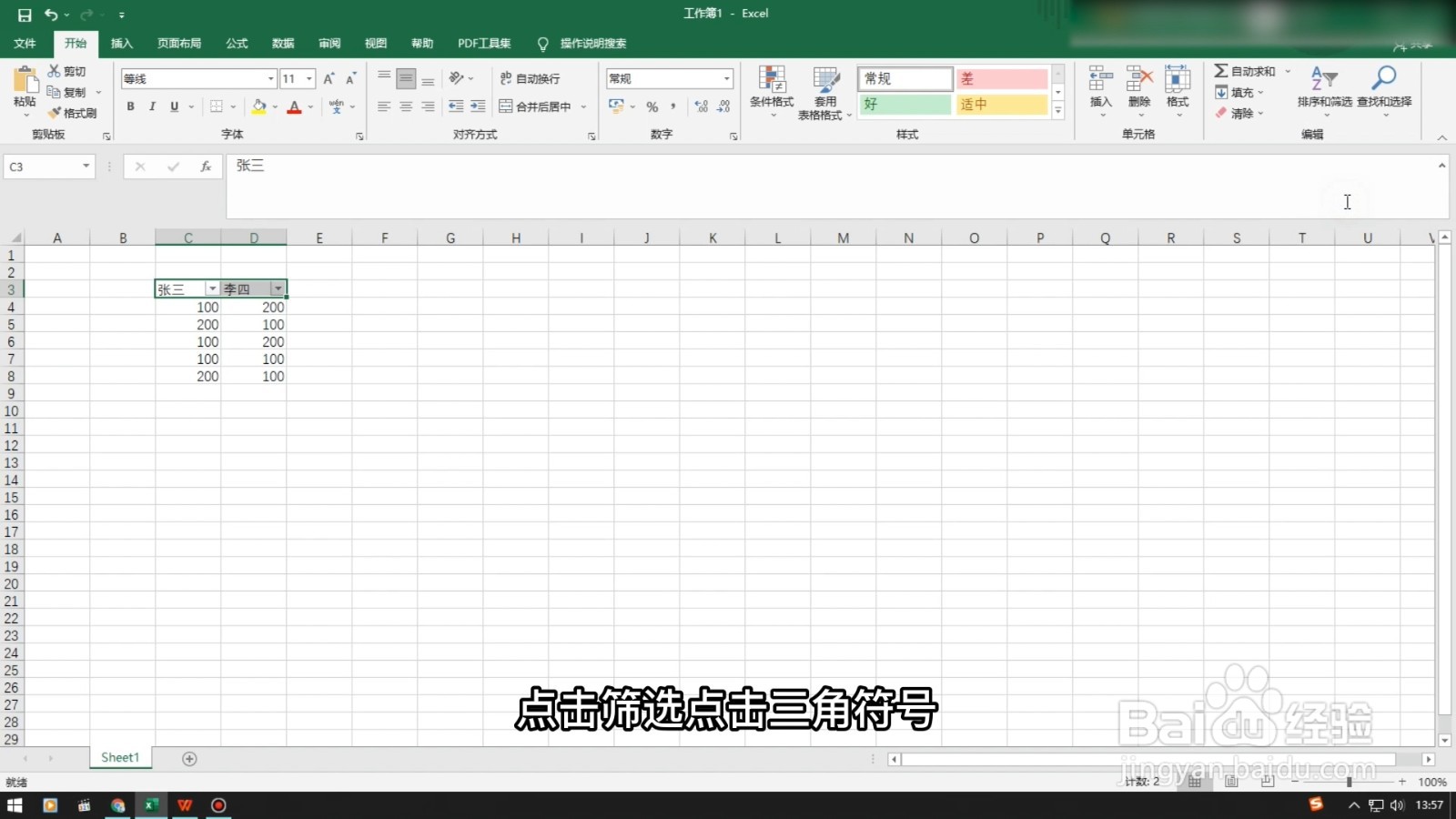Screen dimensions: 1456x819
Task: Click the Insert Function fx icon
Action: click(206, 167)
